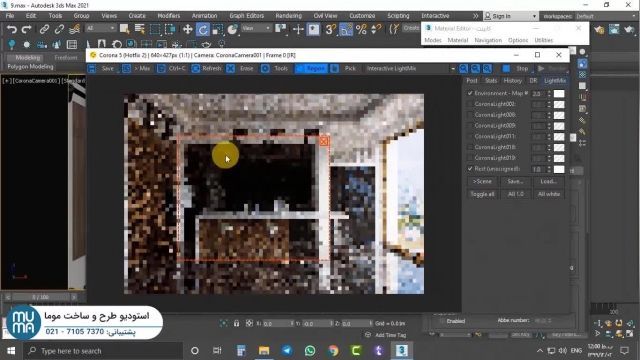Click the Toggle all button
Screen dimensions: 640x360
pyautogui.click(x=482, y=194)
